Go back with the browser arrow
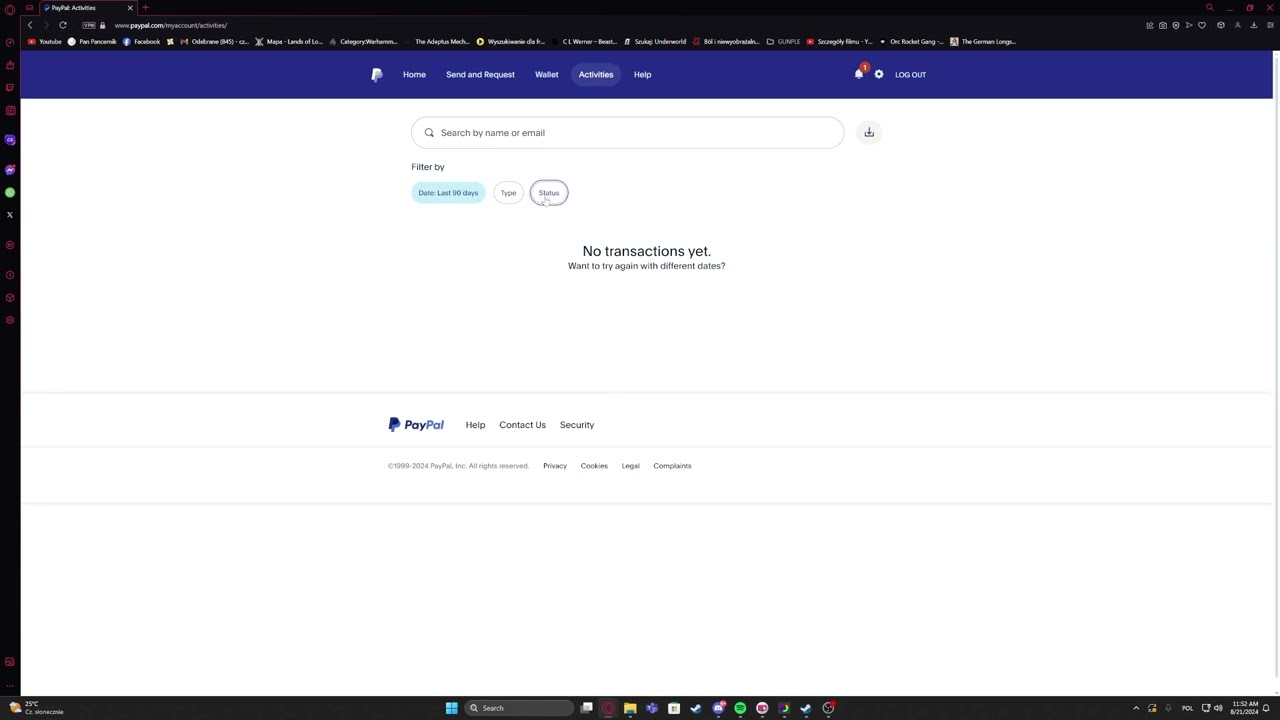 coord(30,25)
